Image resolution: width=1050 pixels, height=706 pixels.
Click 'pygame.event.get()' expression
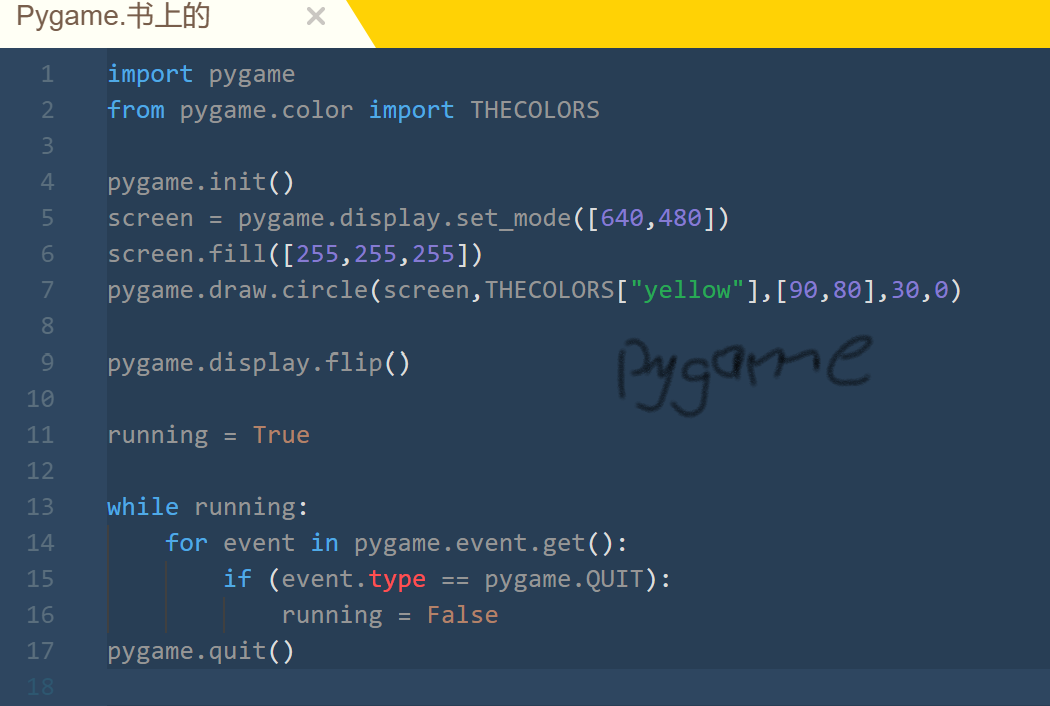[483, 543]
